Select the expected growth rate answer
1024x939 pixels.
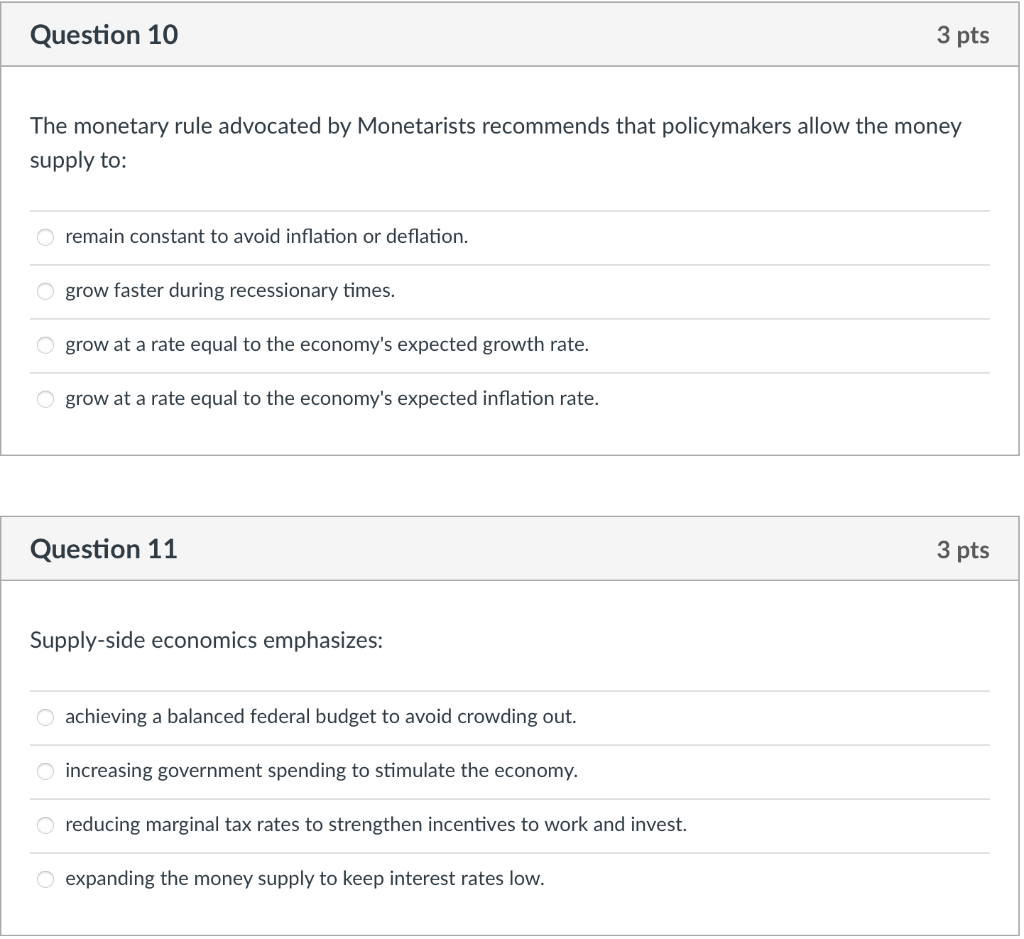click(45, 345)
